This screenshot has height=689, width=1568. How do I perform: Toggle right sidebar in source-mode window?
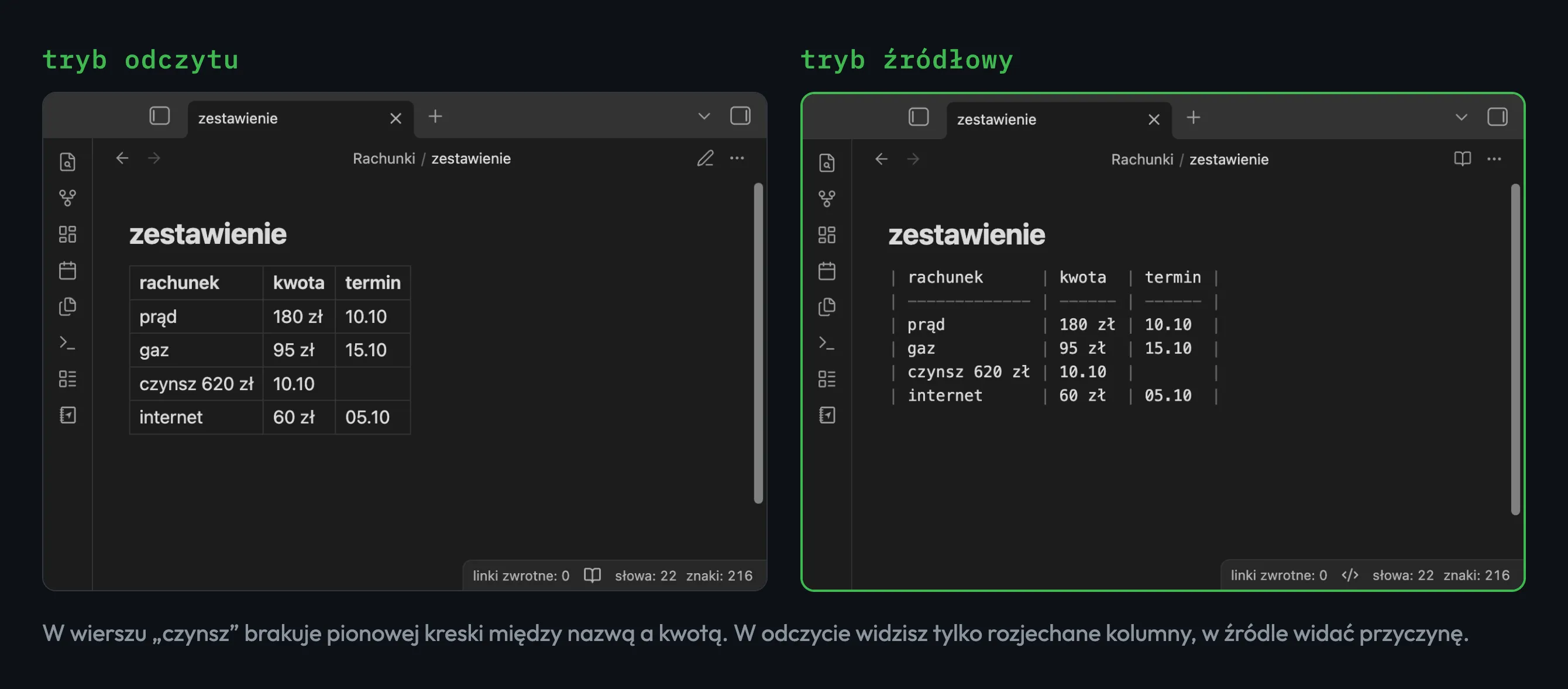coord(1497,116)
